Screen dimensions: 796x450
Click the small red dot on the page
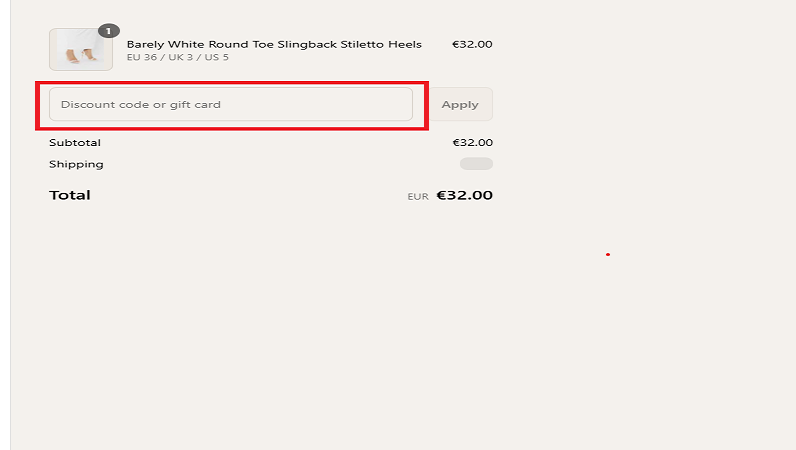608,254
